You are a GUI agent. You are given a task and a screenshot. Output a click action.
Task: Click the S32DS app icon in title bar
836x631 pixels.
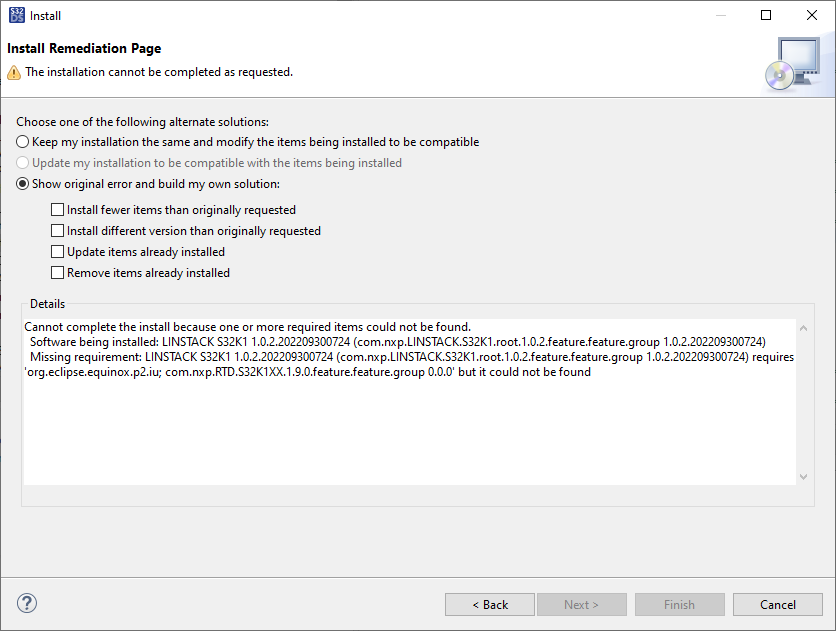coord(16,15)
